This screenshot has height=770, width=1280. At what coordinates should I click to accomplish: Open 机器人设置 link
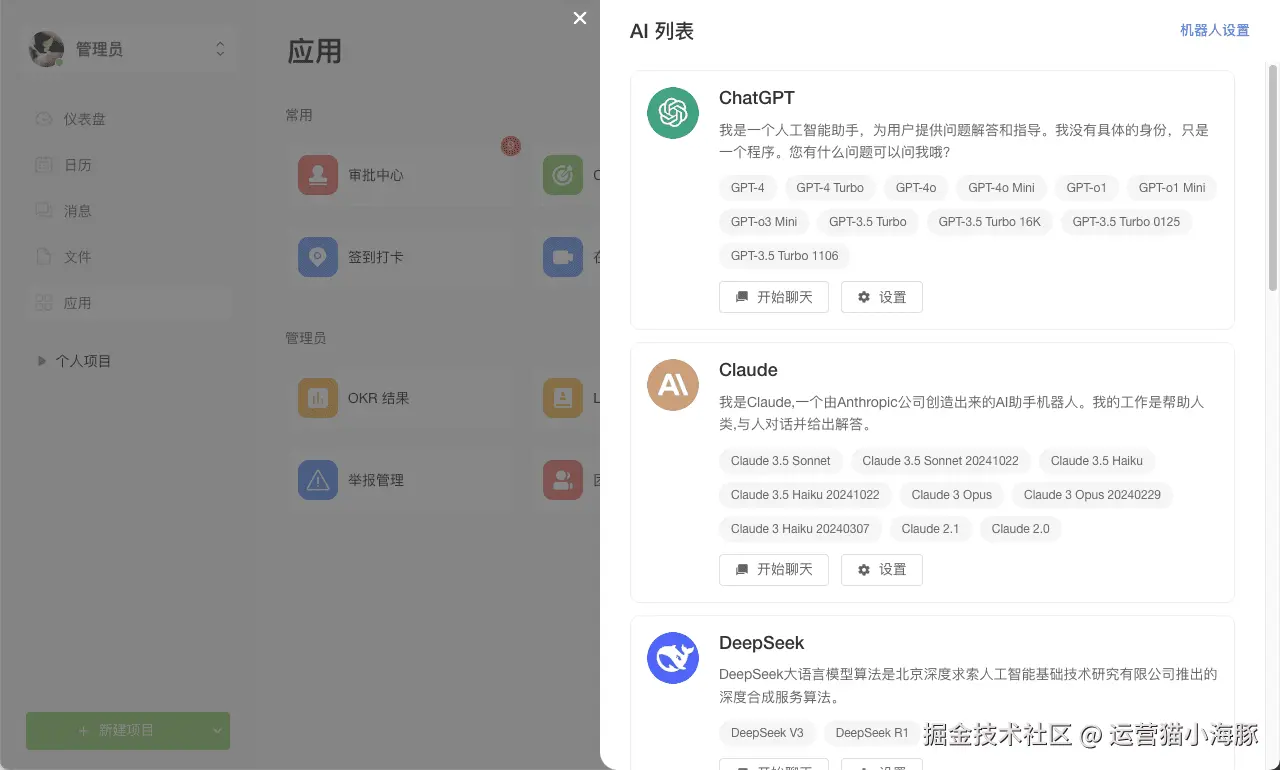[1215, 31]
